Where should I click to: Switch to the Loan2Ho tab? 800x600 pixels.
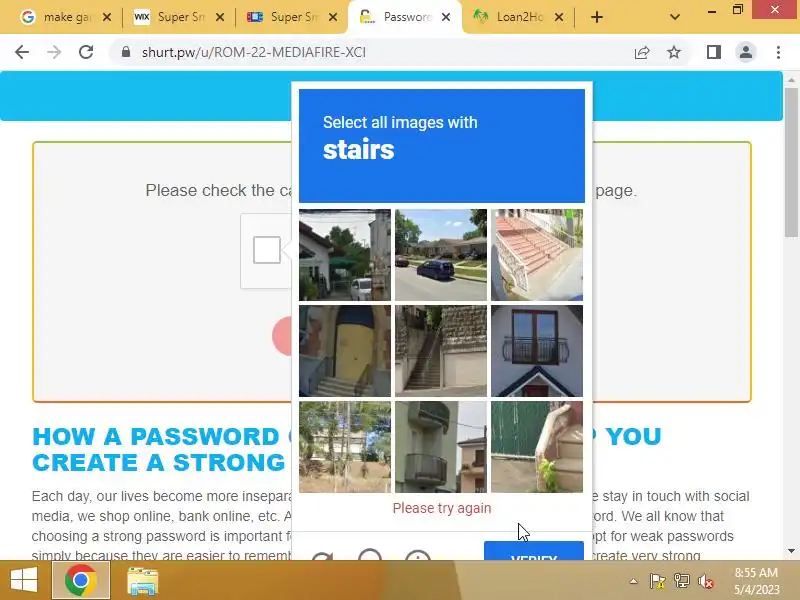(518, 17)
